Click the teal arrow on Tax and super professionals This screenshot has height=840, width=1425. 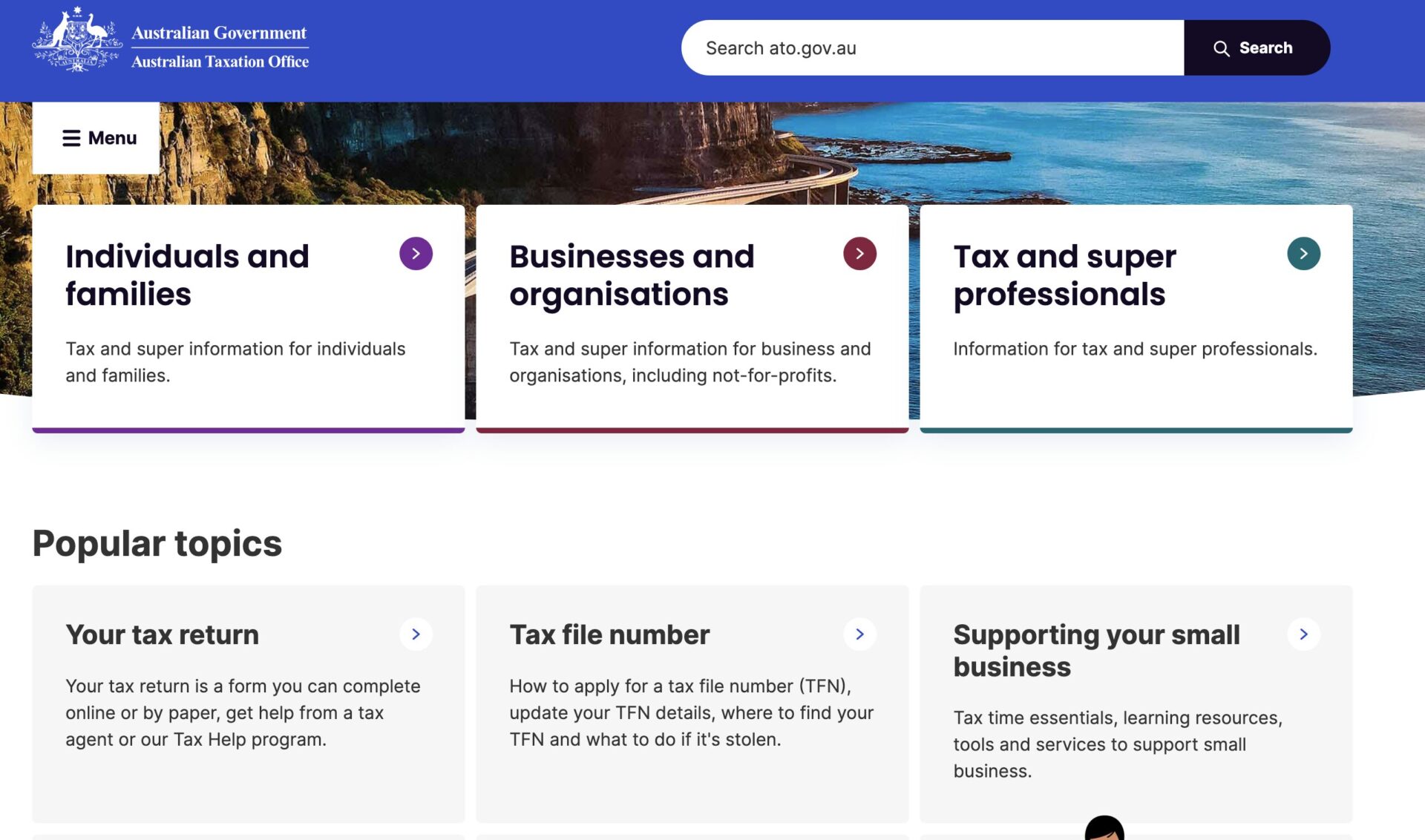tap(1303, 254)
